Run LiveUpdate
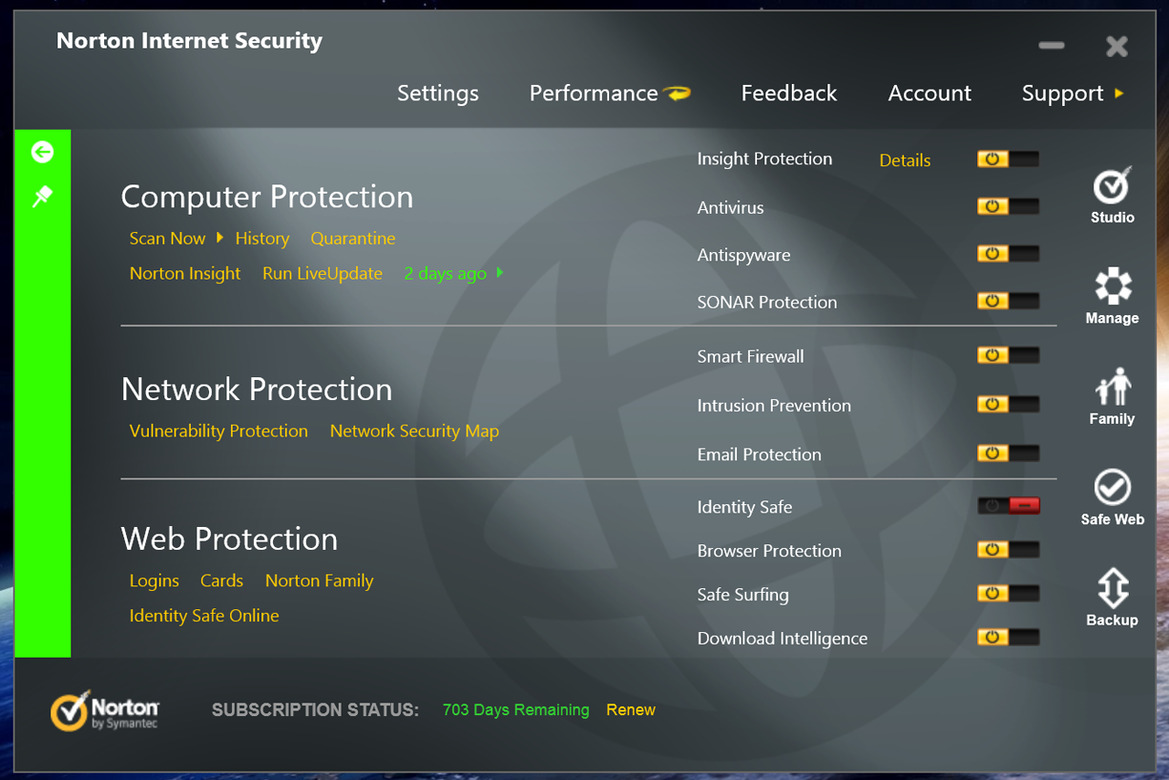Viewport: 1169px width, 780px height. (x=322, y=274)
